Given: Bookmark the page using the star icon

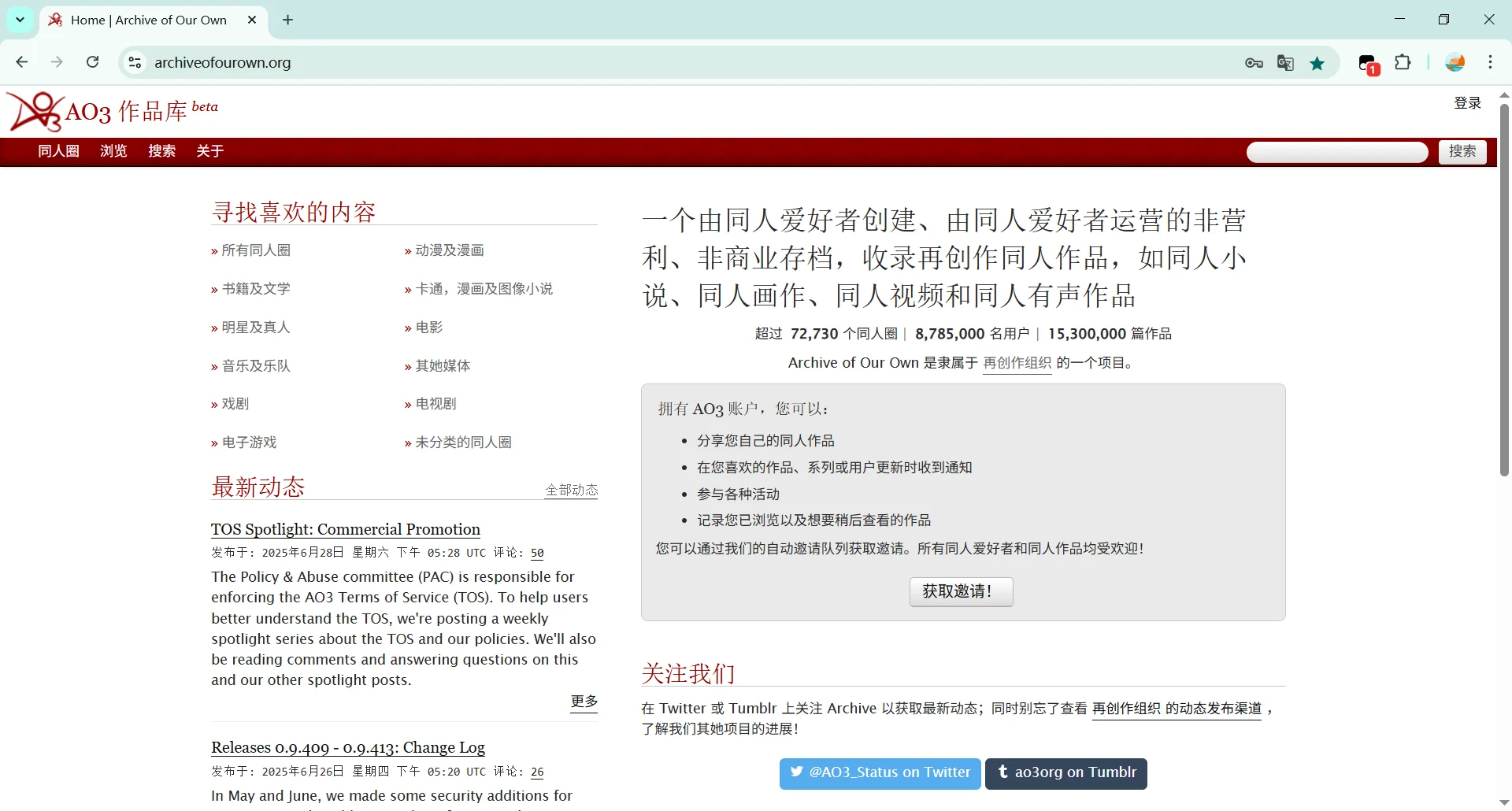Looking at the screenshot, I should (x=1317, y=63).
